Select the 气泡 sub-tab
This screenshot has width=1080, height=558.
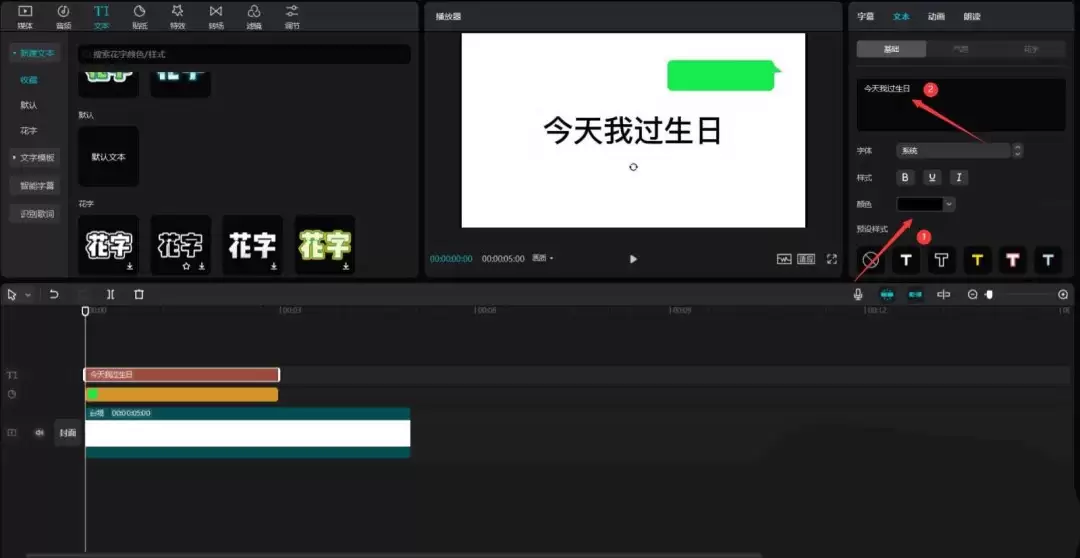pyautogui.click(x=960, y=49)
